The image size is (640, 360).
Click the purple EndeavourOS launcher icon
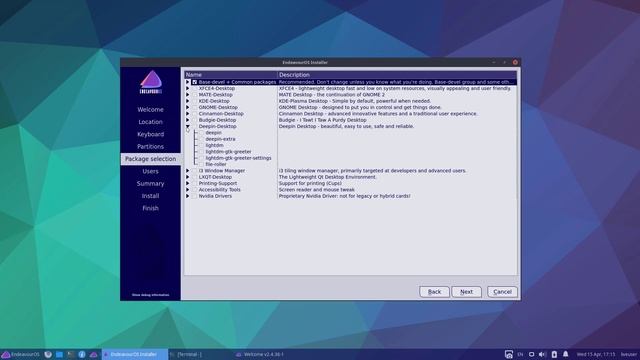click(93, 354)
